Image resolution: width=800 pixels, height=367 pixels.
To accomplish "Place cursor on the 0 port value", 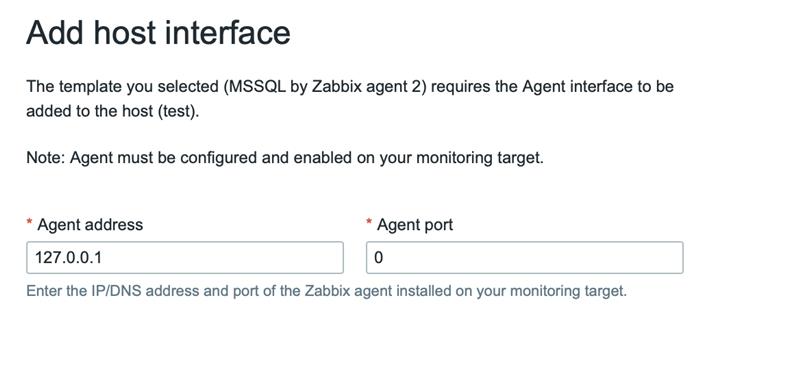I will click(379, 258).
